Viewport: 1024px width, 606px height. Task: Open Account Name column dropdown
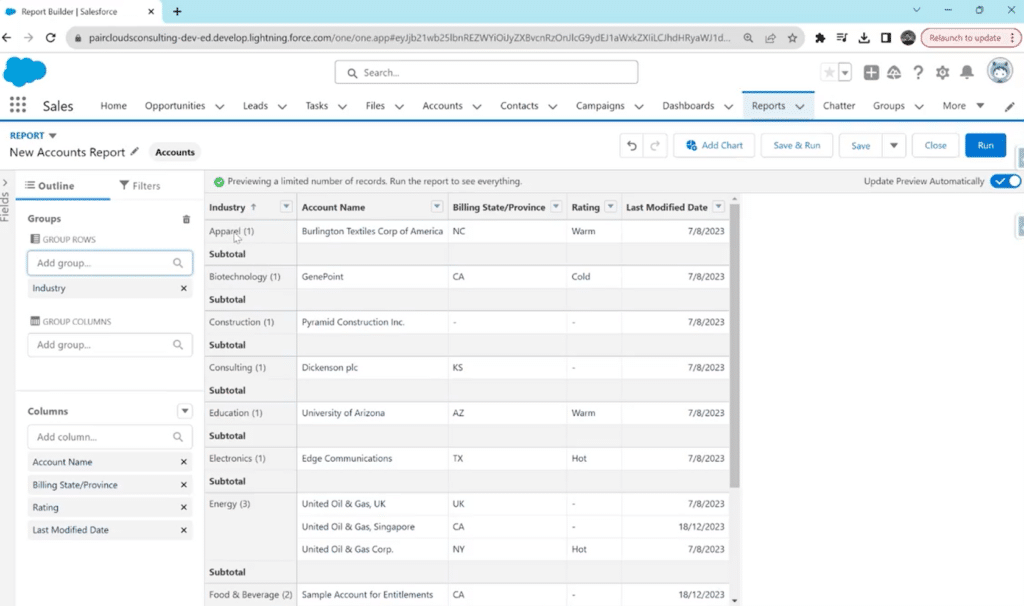(437, 206)
